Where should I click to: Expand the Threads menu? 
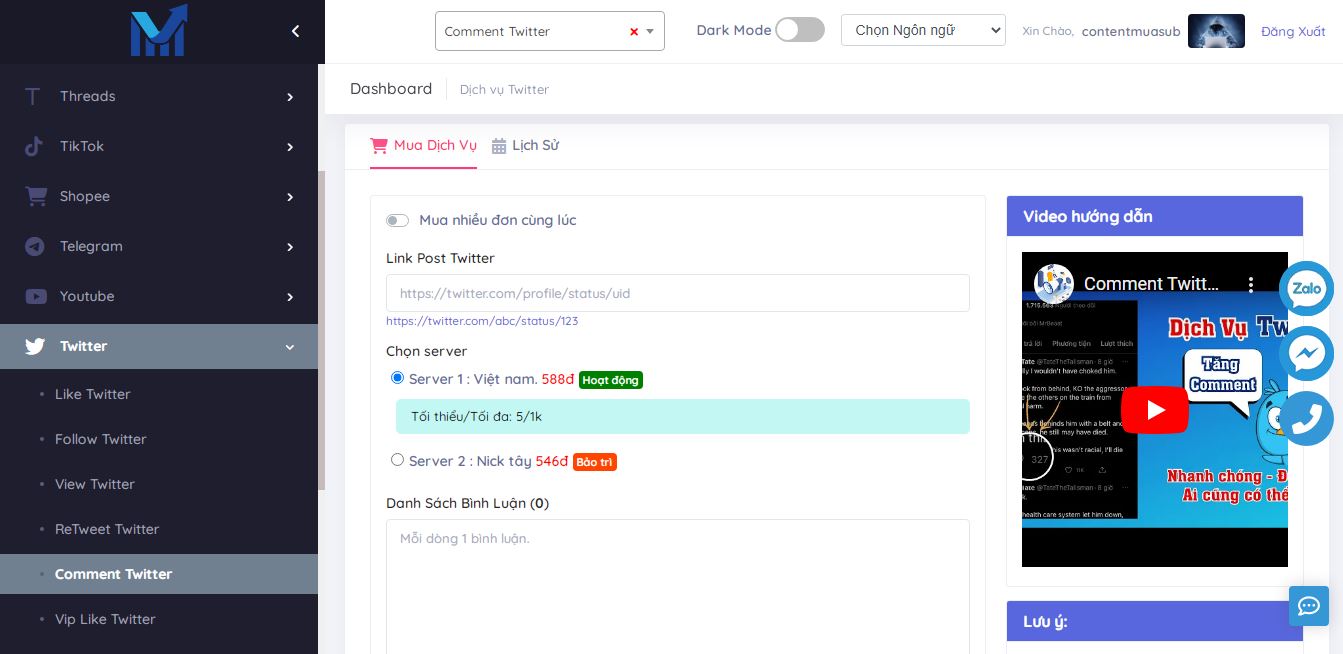[290, 97]
